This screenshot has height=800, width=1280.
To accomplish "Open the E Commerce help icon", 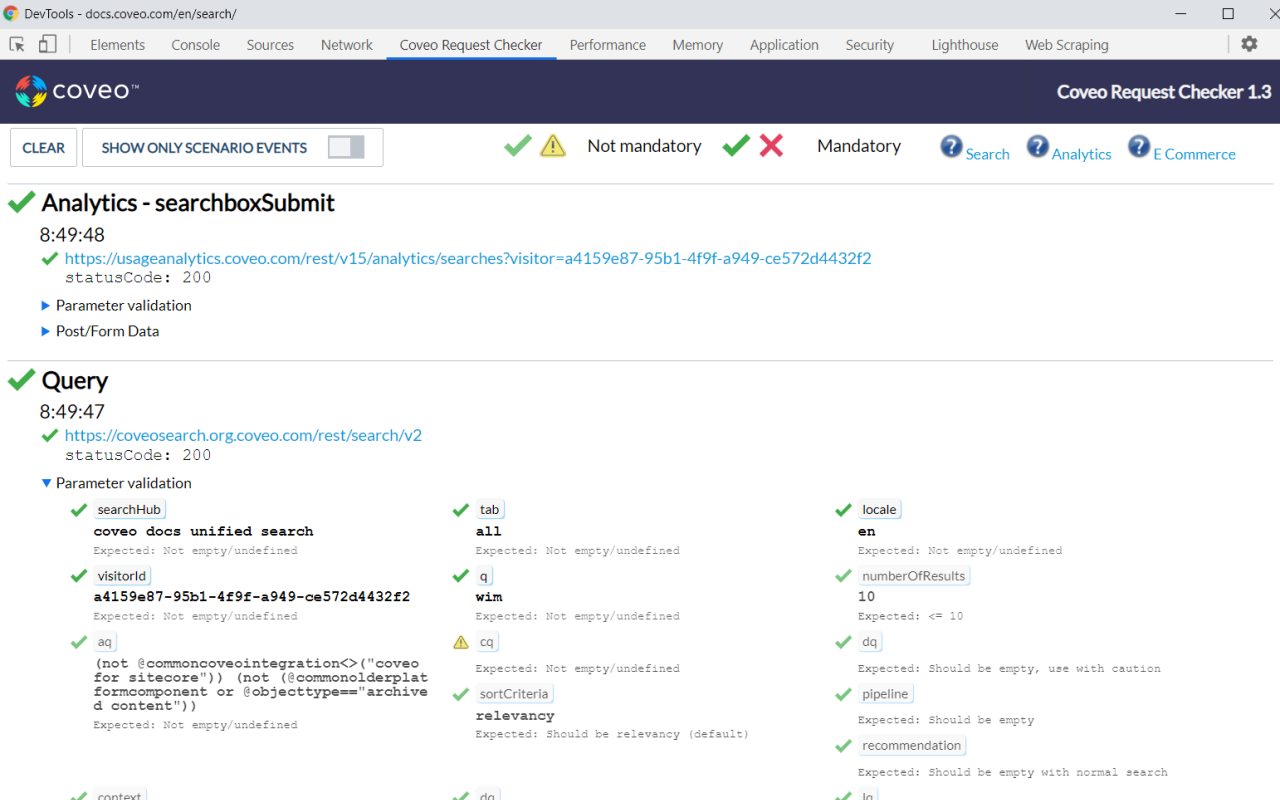I will [x=1139, y=146].
